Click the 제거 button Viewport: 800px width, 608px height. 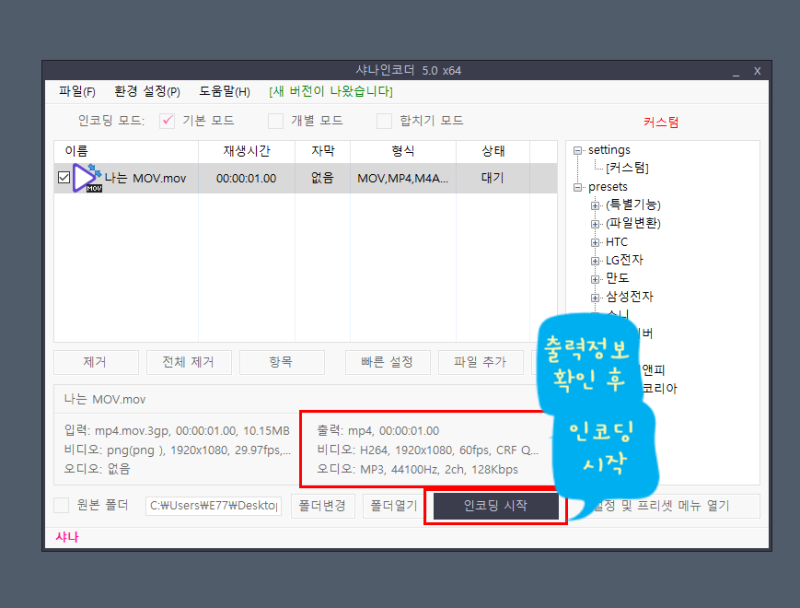[x=95, y=362]
